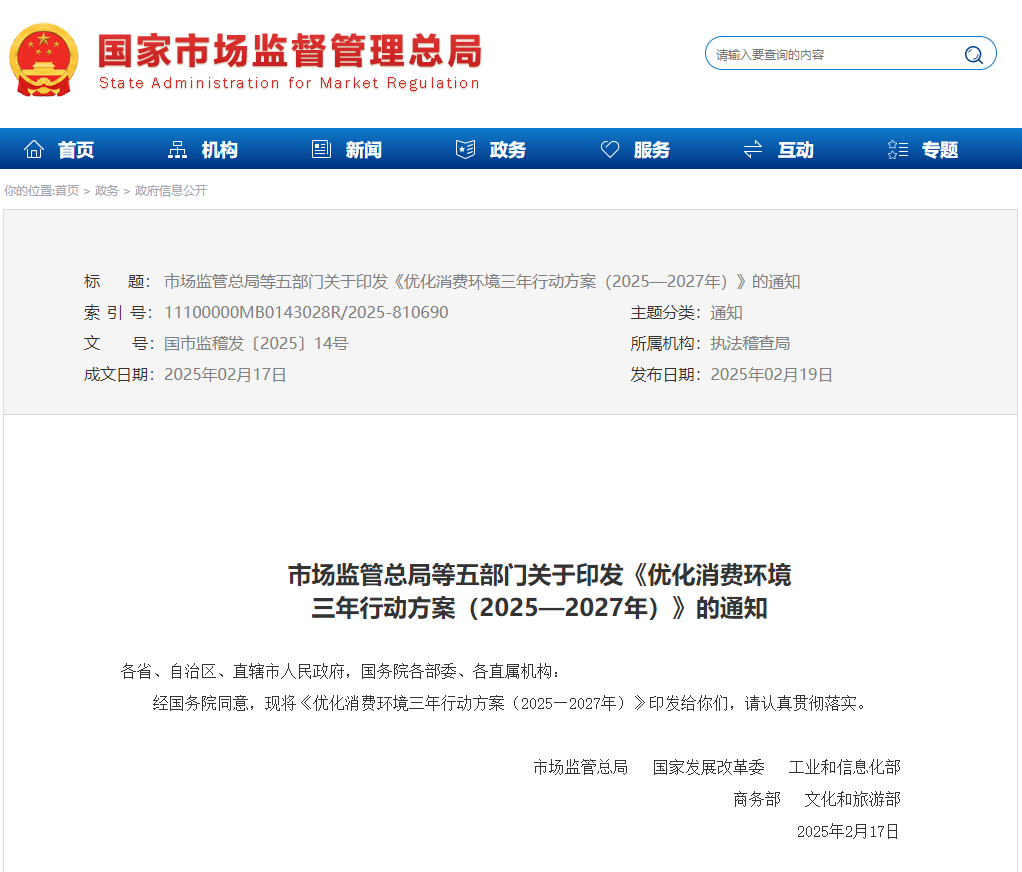The height and width of the screenshot is (872, 1022).
Task: Click the document number 国市监稽发〔2025〕14号
Action: pyautogui.click(x=256, y=343)
